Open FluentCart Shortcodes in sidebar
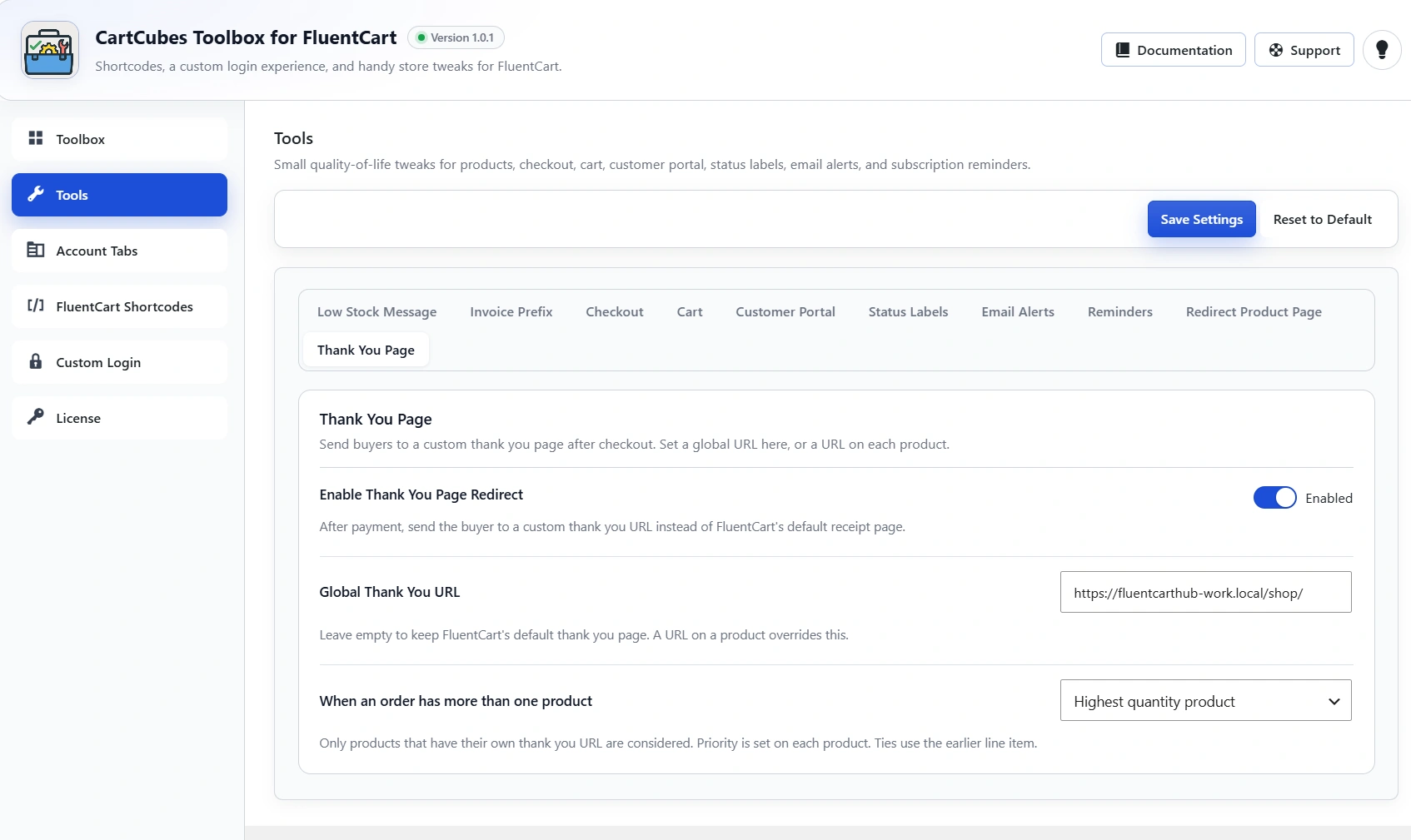 tap(119, 306)
